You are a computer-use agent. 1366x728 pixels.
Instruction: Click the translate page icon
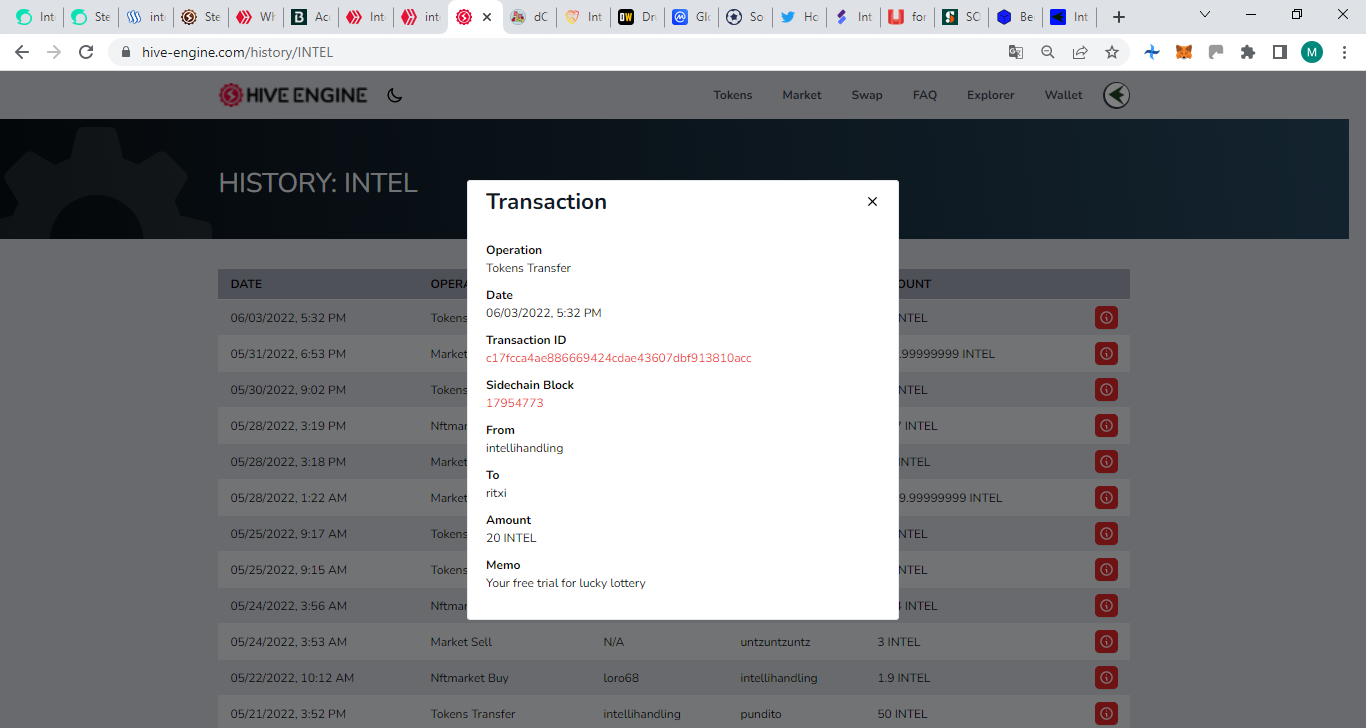point(1015,52)
